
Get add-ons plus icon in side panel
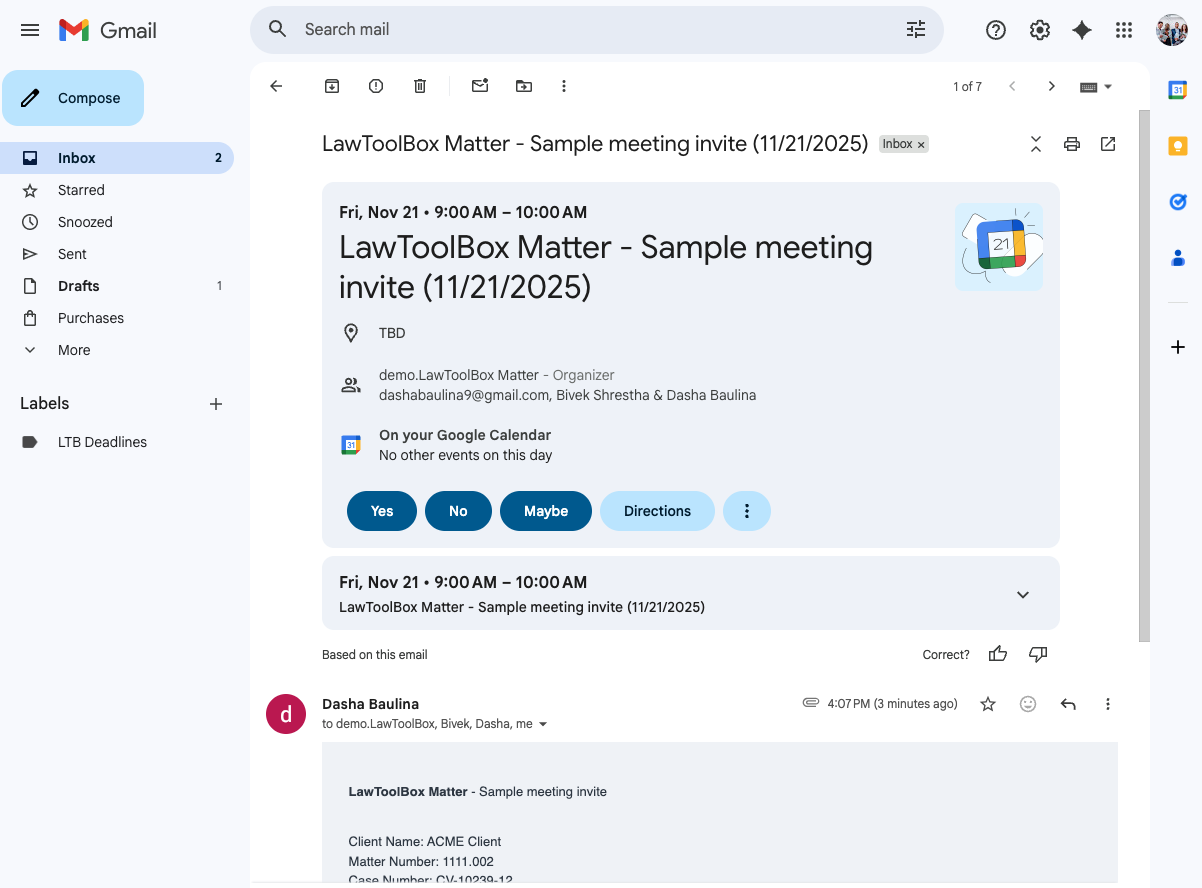pyautogui.click(x=1178, y=347)
